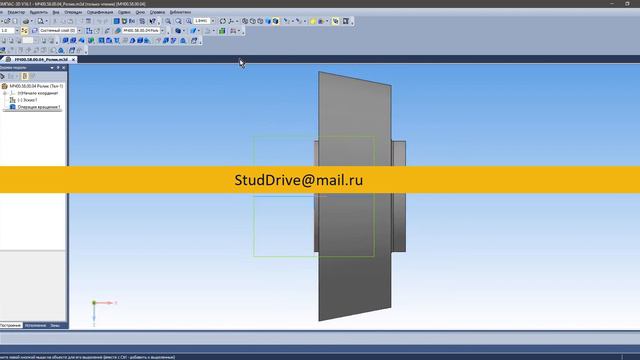Image resolution: width=640 pixels, height=360 pixels.
Task: Open the Сервис menu
Action: pyautogui.click(x=124, y=12)
